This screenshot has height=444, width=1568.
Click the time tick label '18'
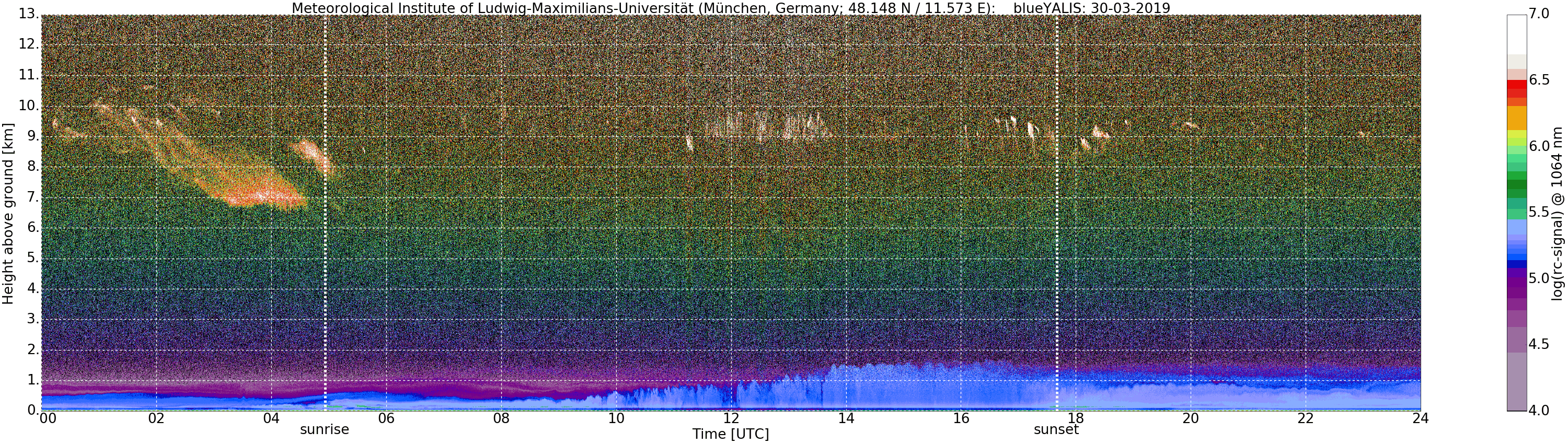point(1076,418)
